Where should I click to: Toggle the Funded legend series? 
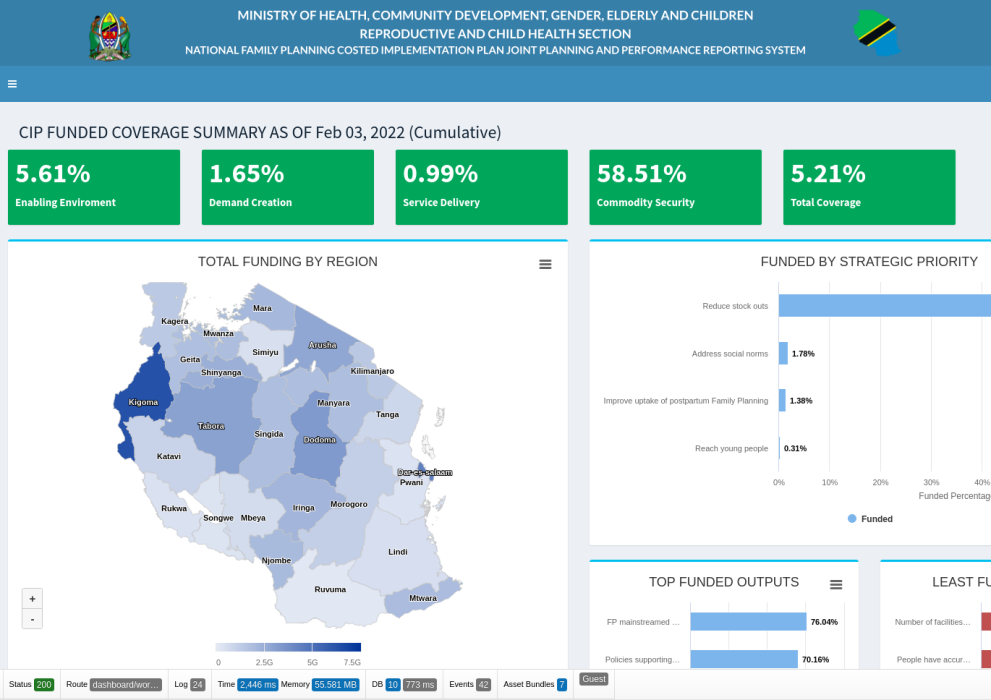click(x=870, y=519)
